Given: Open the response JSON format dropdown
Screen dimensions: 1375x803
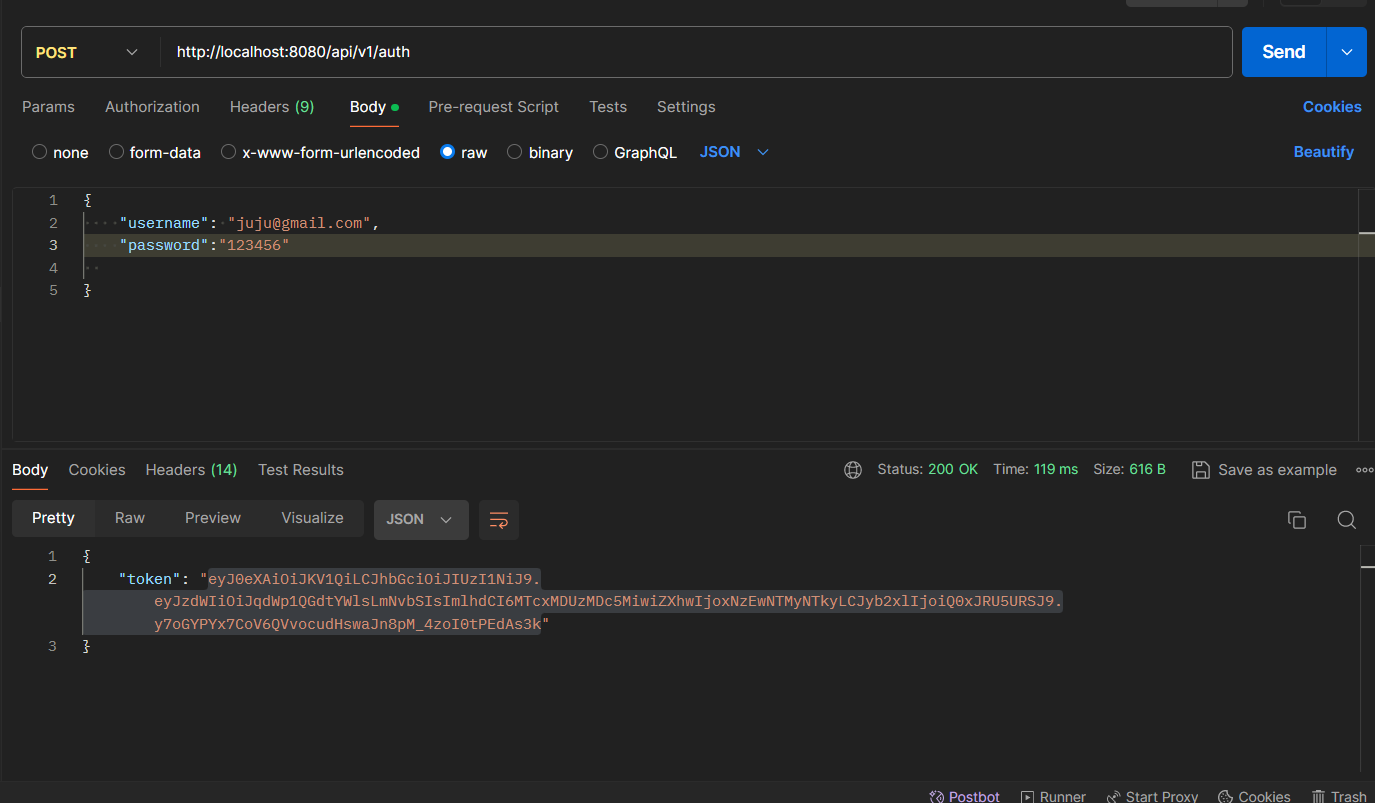Looking at the screenshot, I should (x=420, y=520).
